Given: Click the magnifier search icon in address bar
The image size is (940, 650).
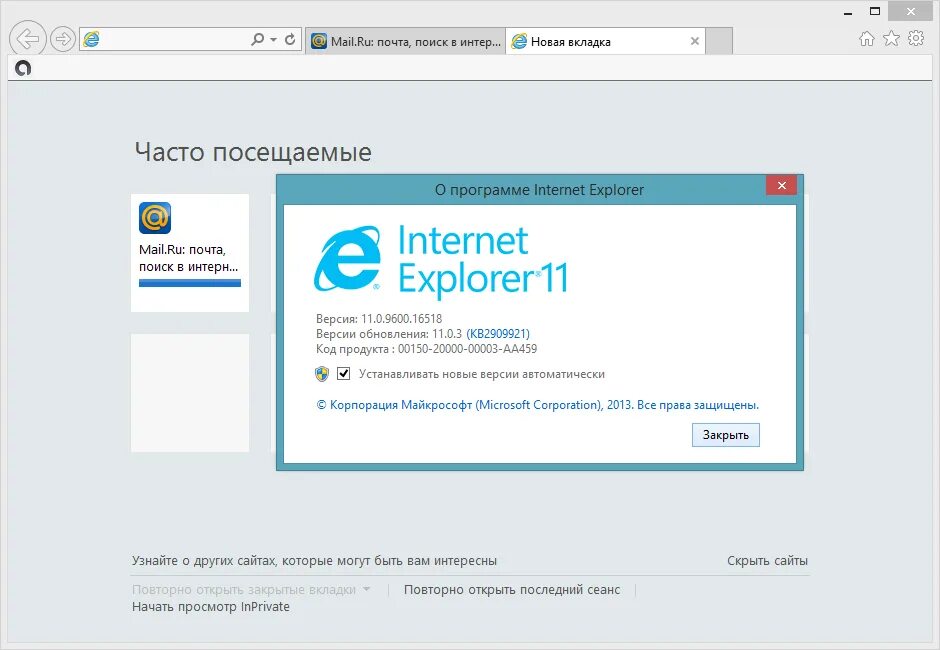Looking at the screenshot, I should pos(257,40).
